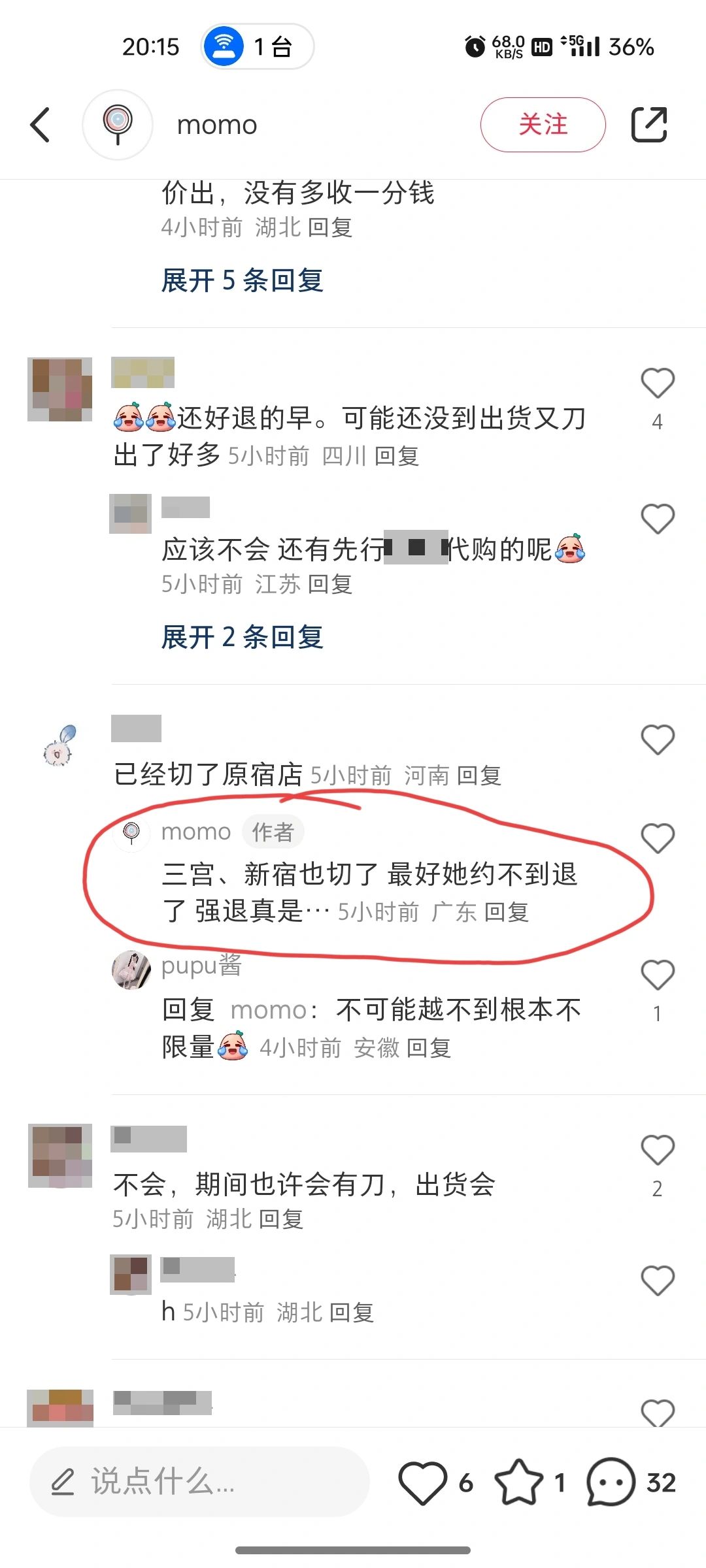Tap the 说点什么 comment input field
This screenshot has height=1568, width=706.
[199, 1482]
